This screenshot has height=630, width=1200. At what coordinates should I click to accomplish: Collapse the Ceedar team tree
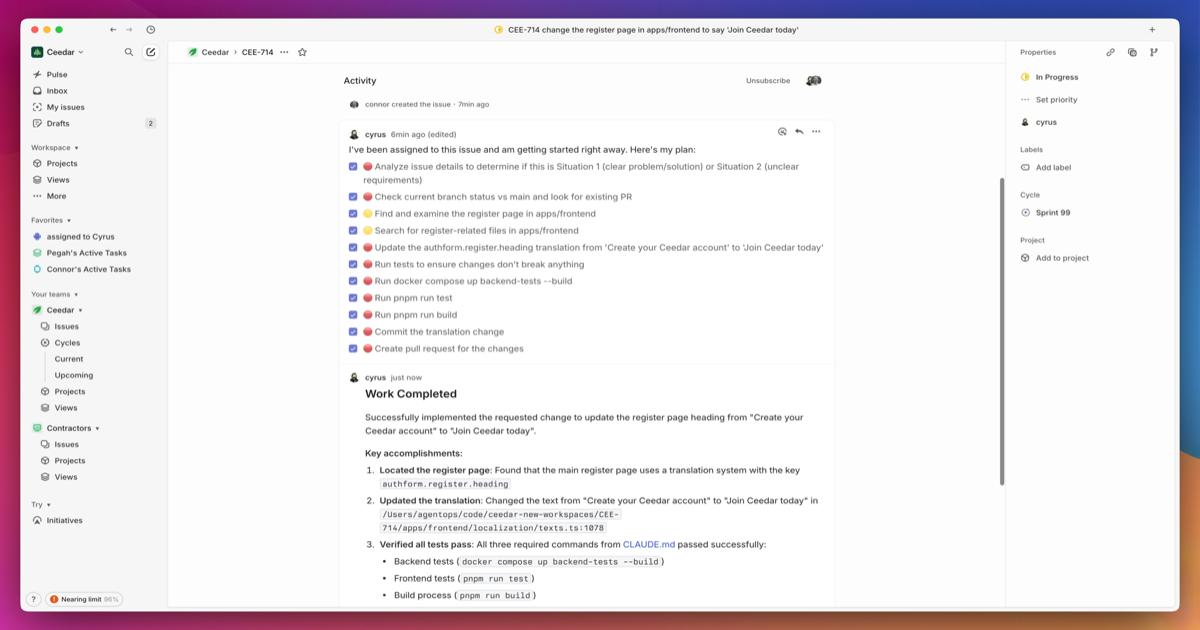pyautogui.click(x=81, y=310)
